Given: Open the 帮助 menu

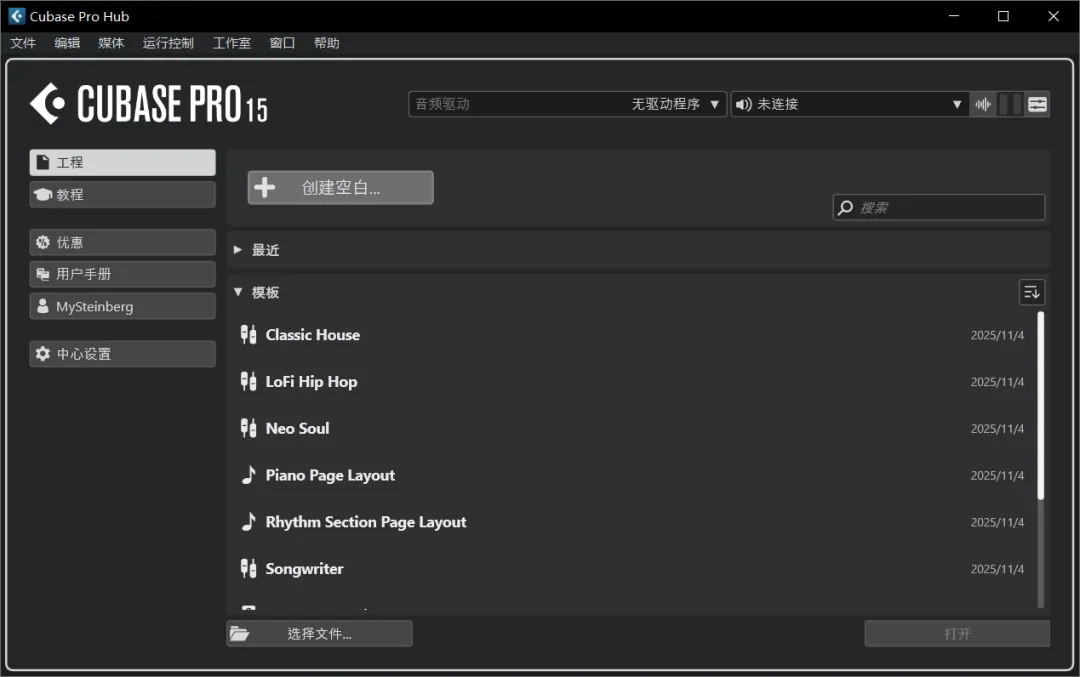Looking at the screenshot, I should (326, 43).
